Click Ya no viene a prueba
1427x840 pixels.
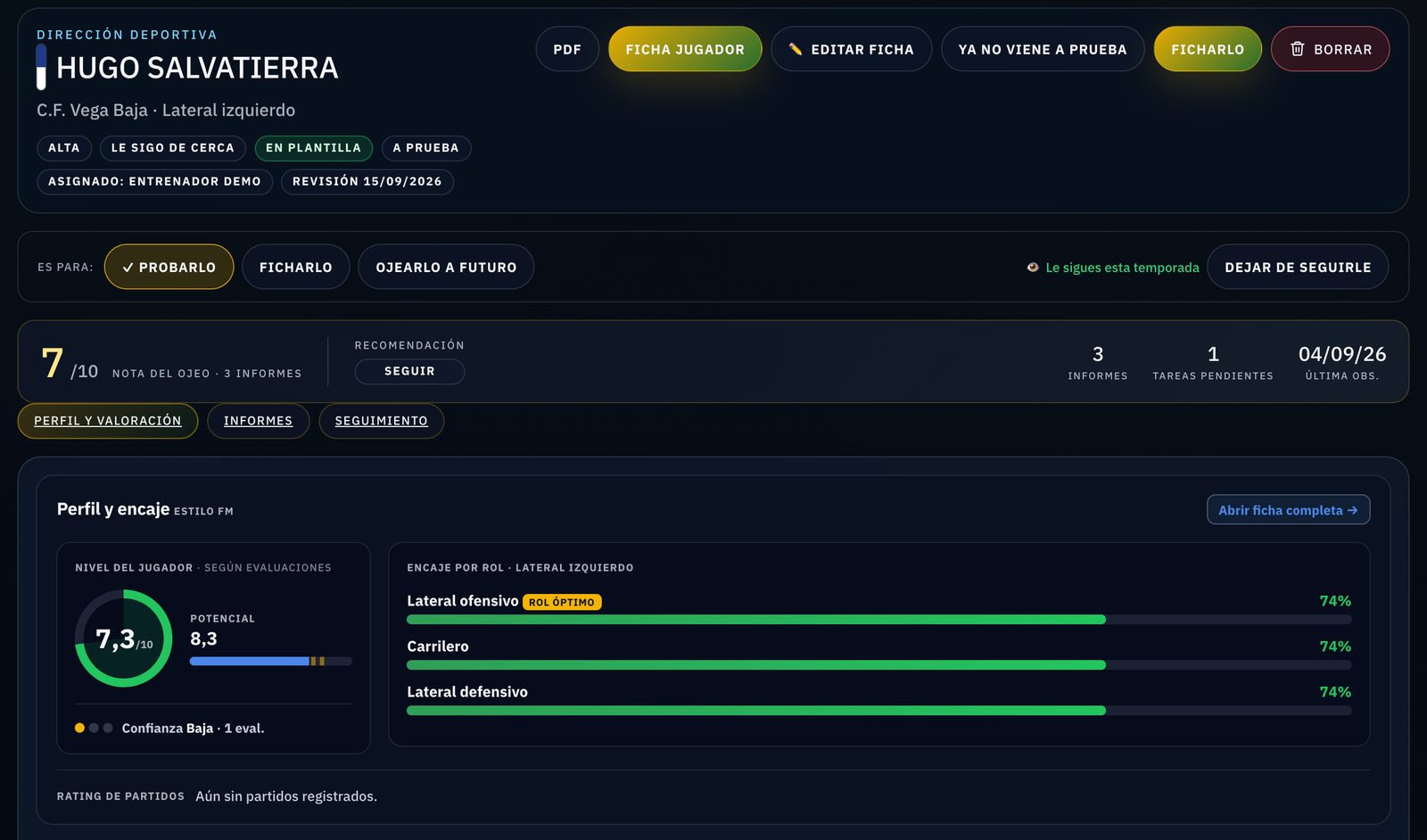tap(1043, 49)
